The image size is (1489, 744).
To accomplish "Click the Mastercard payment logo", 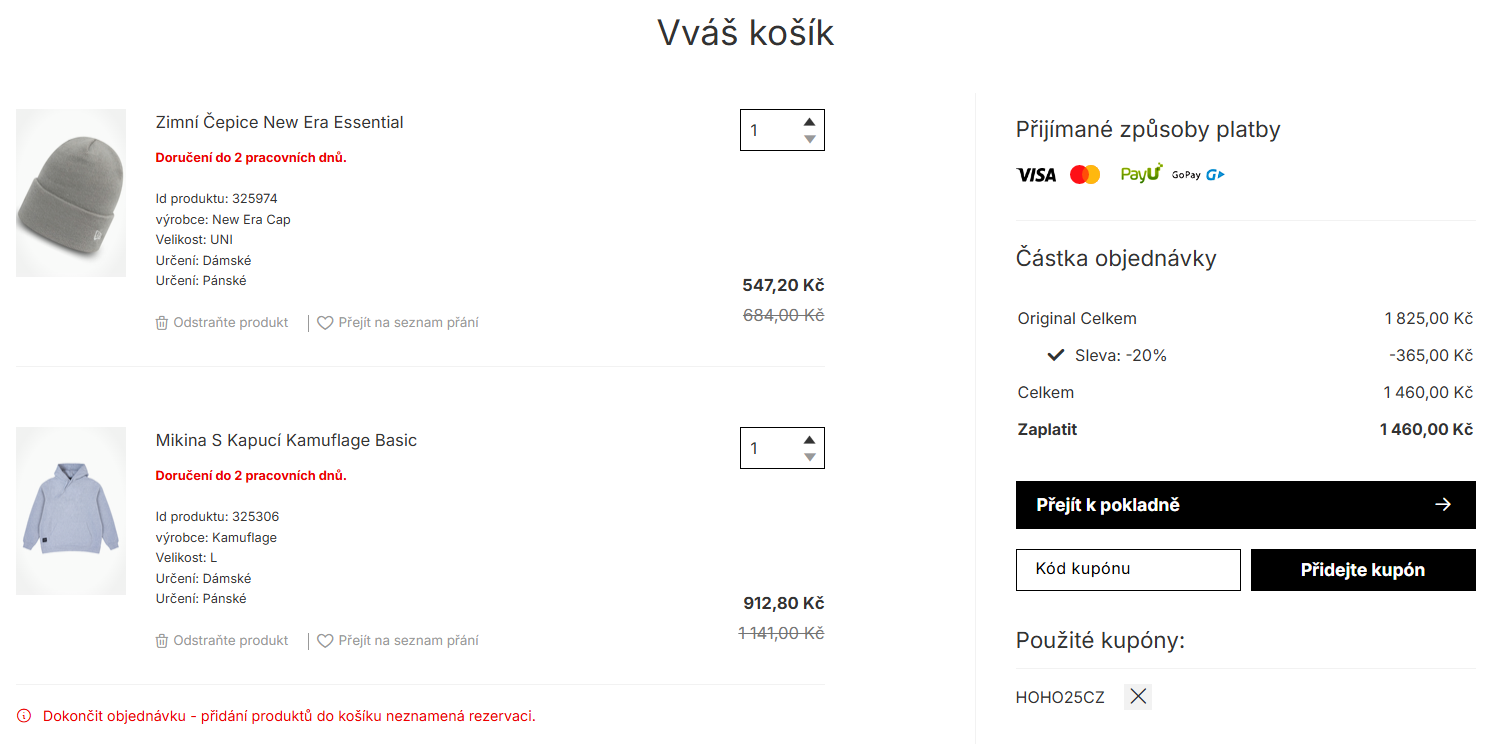I will 1085,175.
